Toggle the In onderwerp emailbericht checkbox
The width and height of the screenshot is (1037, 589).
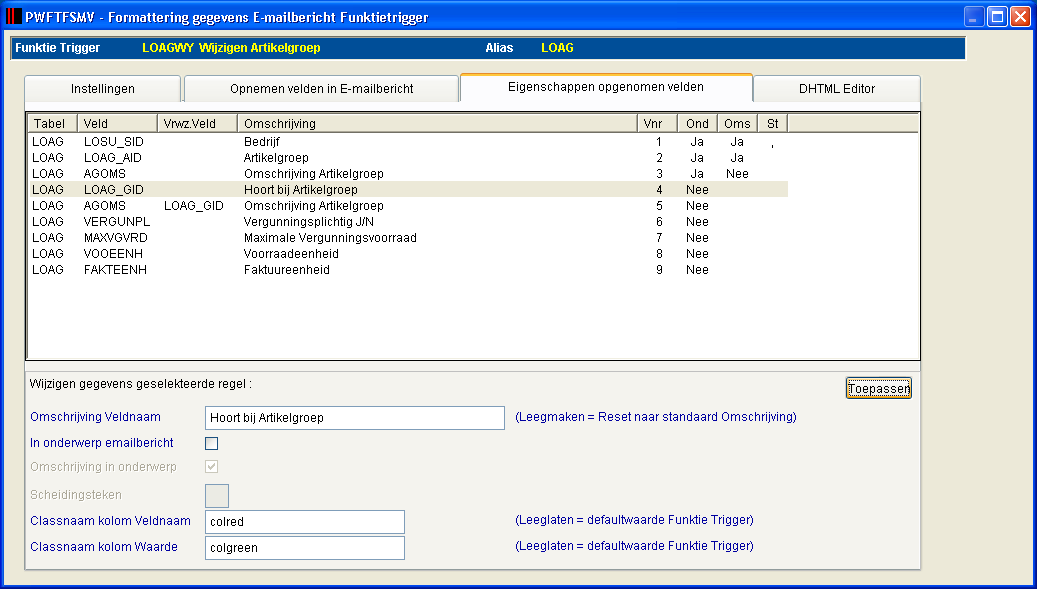[x=212, y=443]
